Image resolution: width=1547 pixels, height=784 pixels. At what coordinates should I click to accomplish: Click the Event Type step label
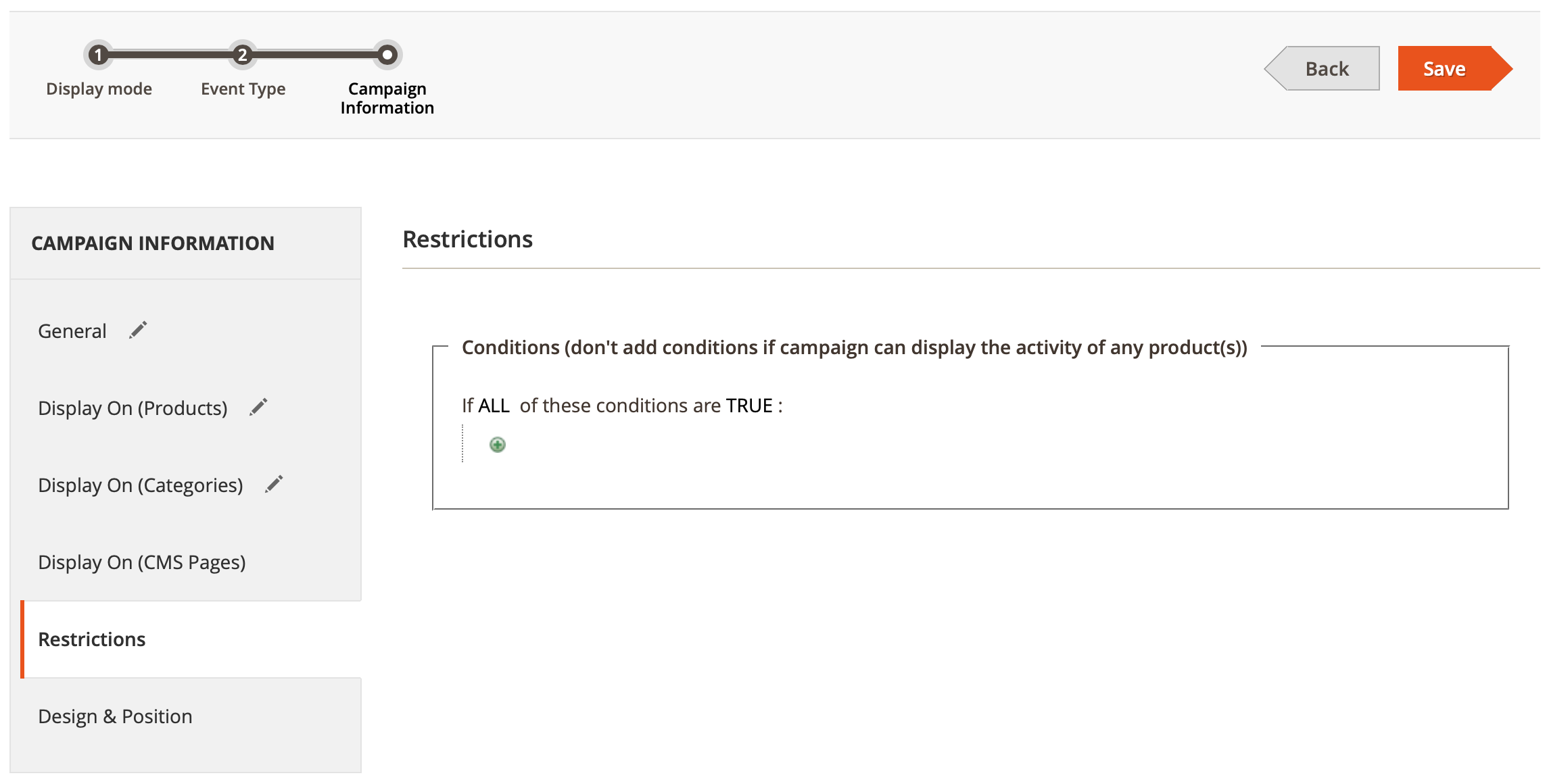coord(243,89)
